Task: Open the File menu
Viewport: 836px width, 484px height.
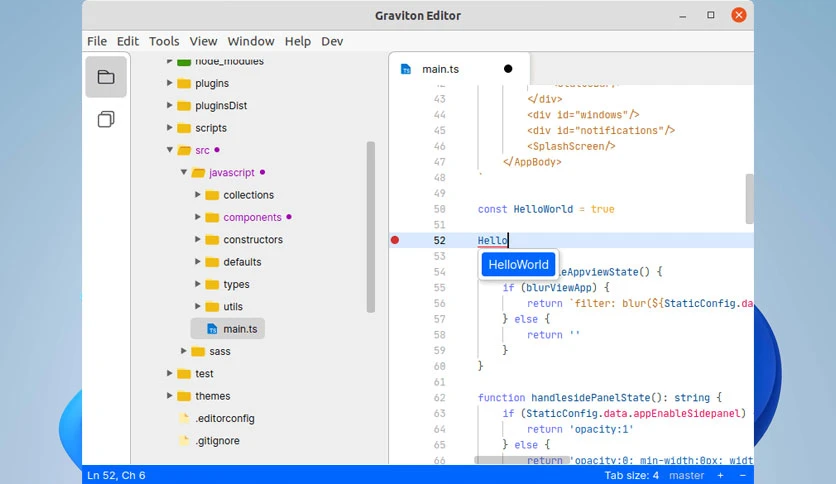Action: tap(97, 41)
